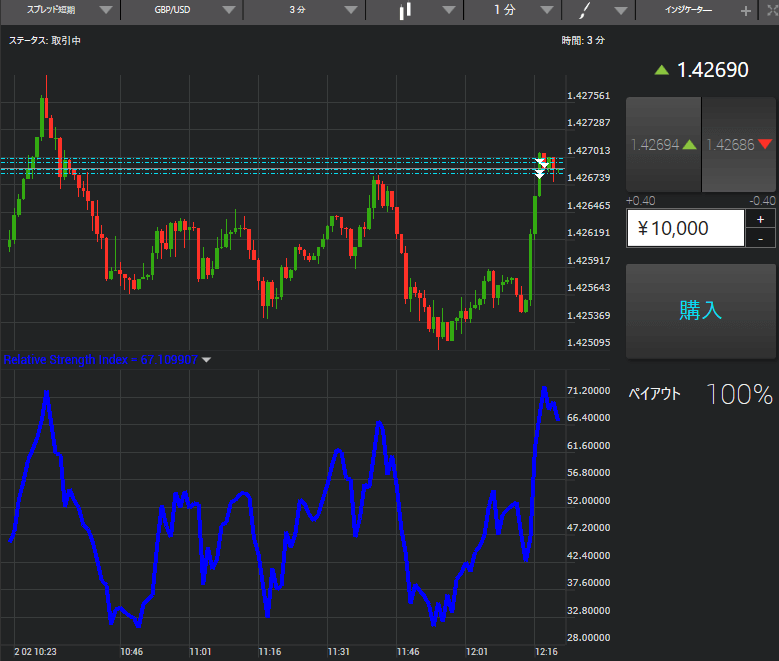This screenshot has height=661, width=779.
Task: Open the GBP/USD currency pair dropdown
Action: (182, 10)
